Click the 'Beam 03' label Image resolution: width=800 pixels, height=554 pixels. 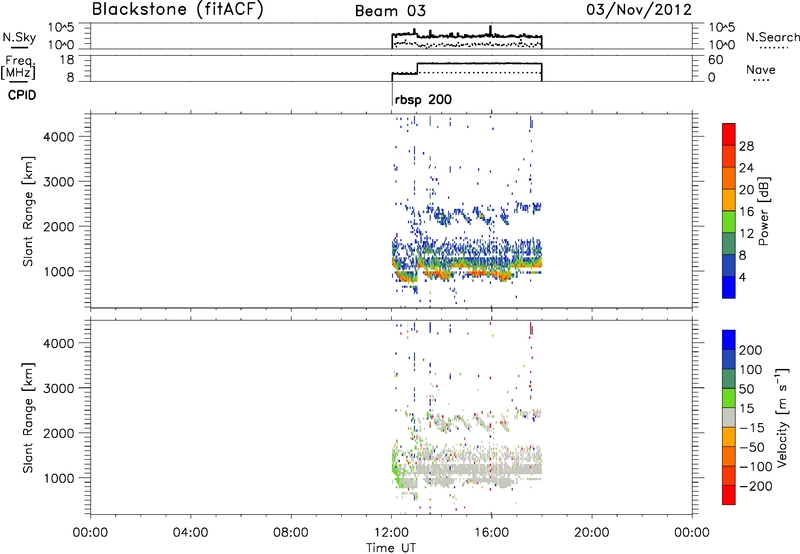coord(390,11)
